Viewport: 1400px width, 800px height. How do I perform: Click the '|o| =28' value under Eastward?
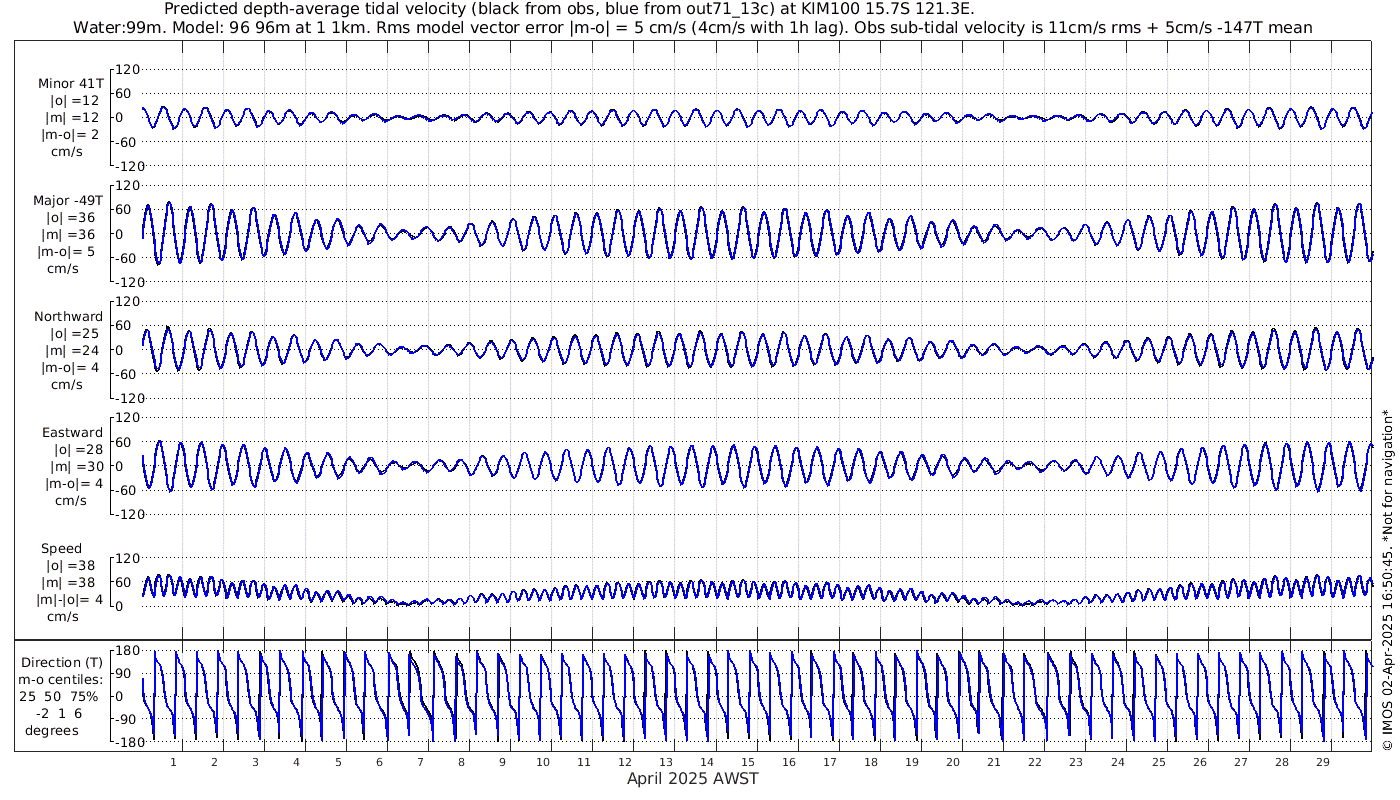[77, 449]
